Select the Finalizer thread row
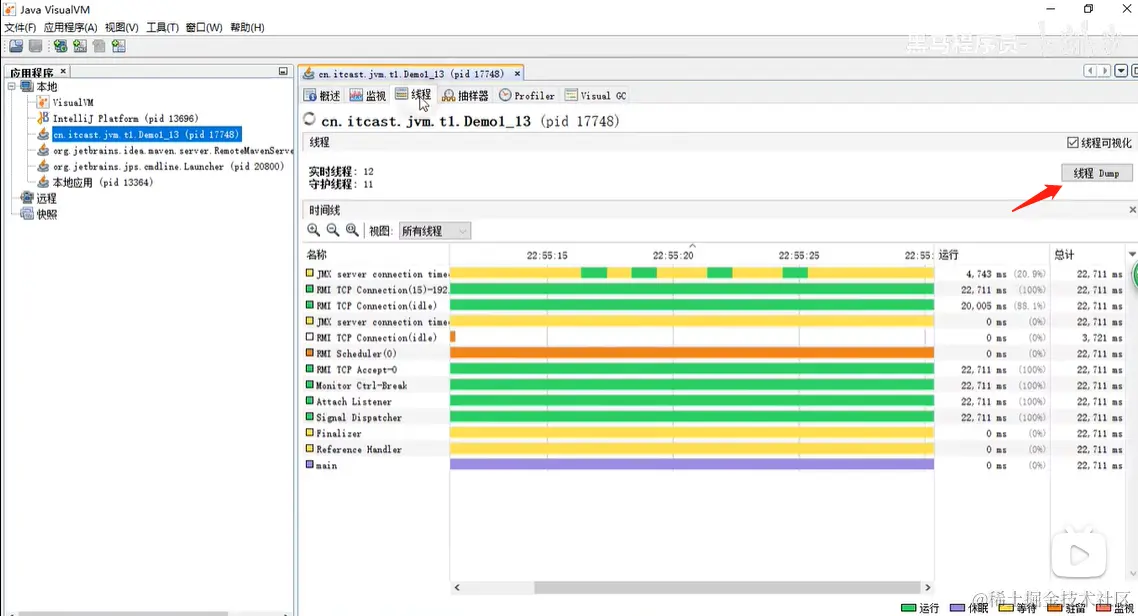 click(714, 433)
